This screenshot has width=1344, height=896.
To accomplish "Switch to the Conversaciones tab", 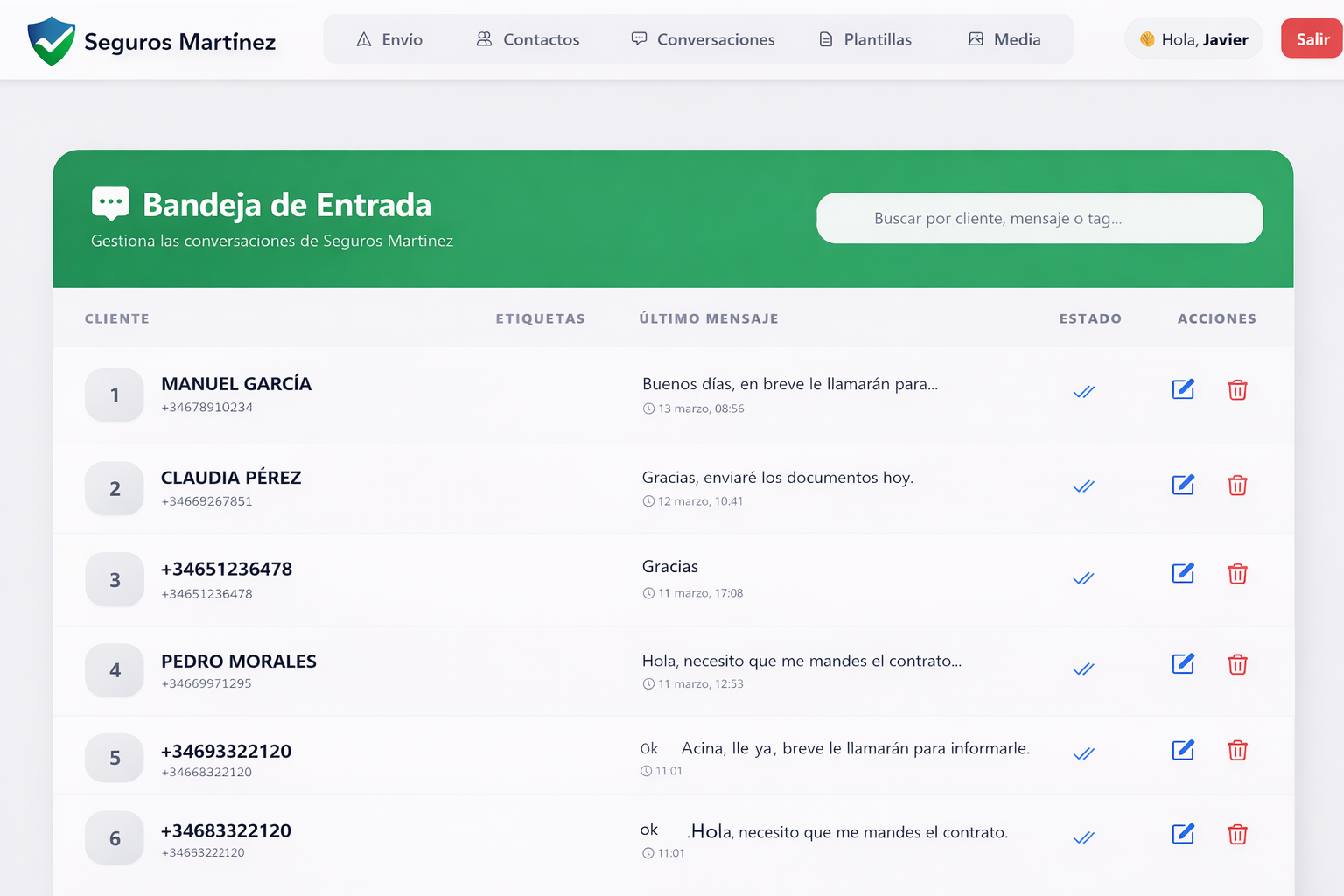I will coord(703,39).
